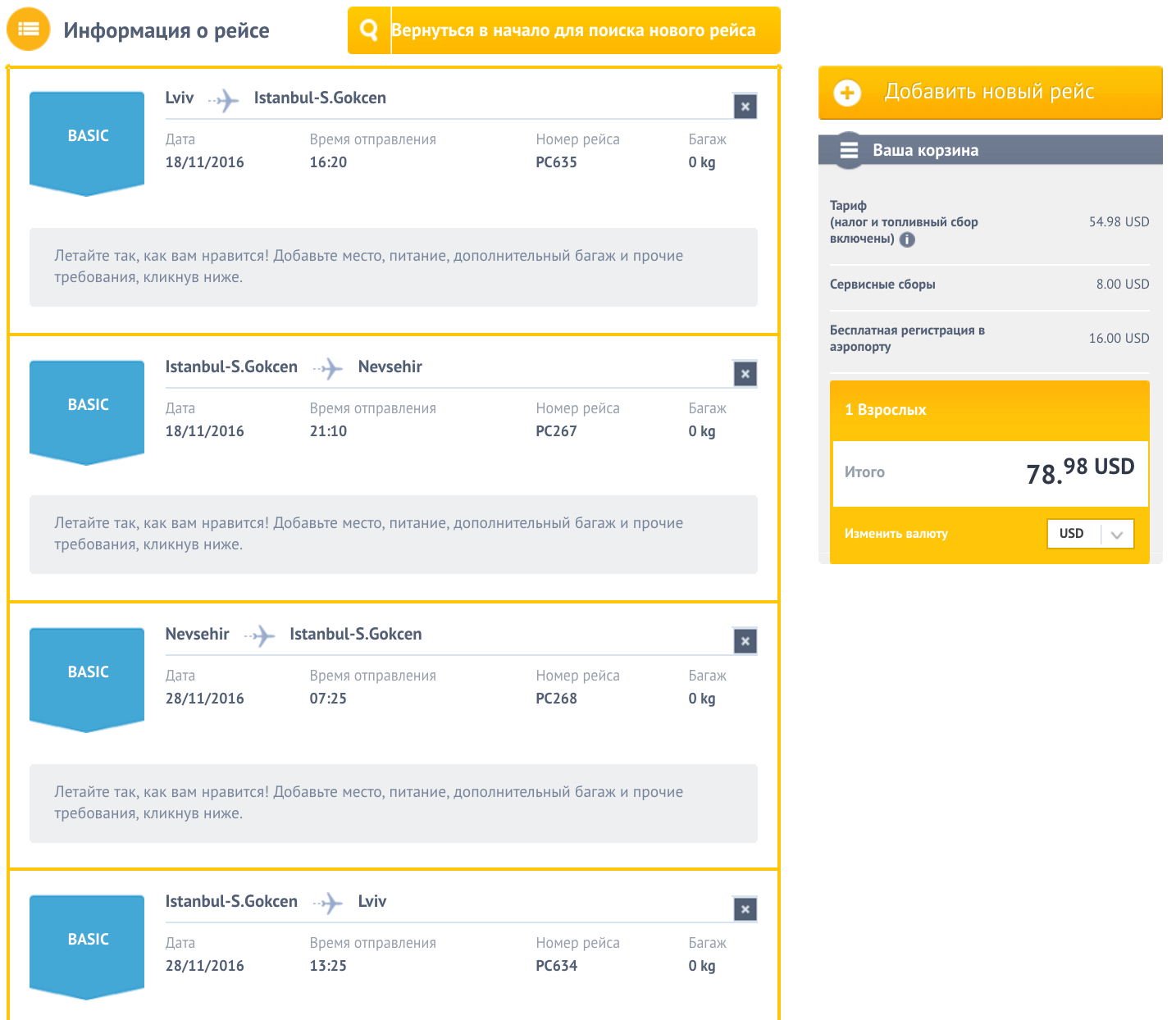This screenshot has width=1176, height=1020.
Task: Remove the Nevsehir to Istanbul-S.Gokcen flight
Action: (x=745, y=641)
